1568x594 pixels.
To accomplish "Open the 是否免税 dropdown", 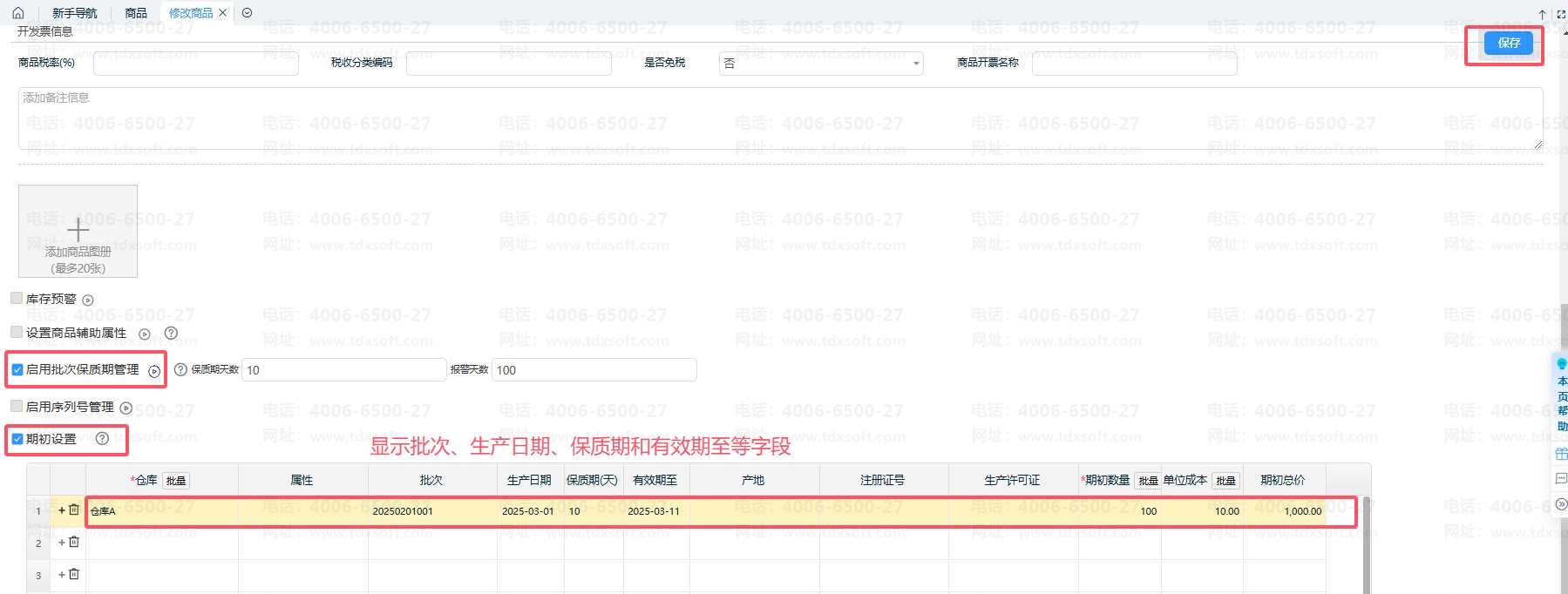I will click(x=821, y=64).
